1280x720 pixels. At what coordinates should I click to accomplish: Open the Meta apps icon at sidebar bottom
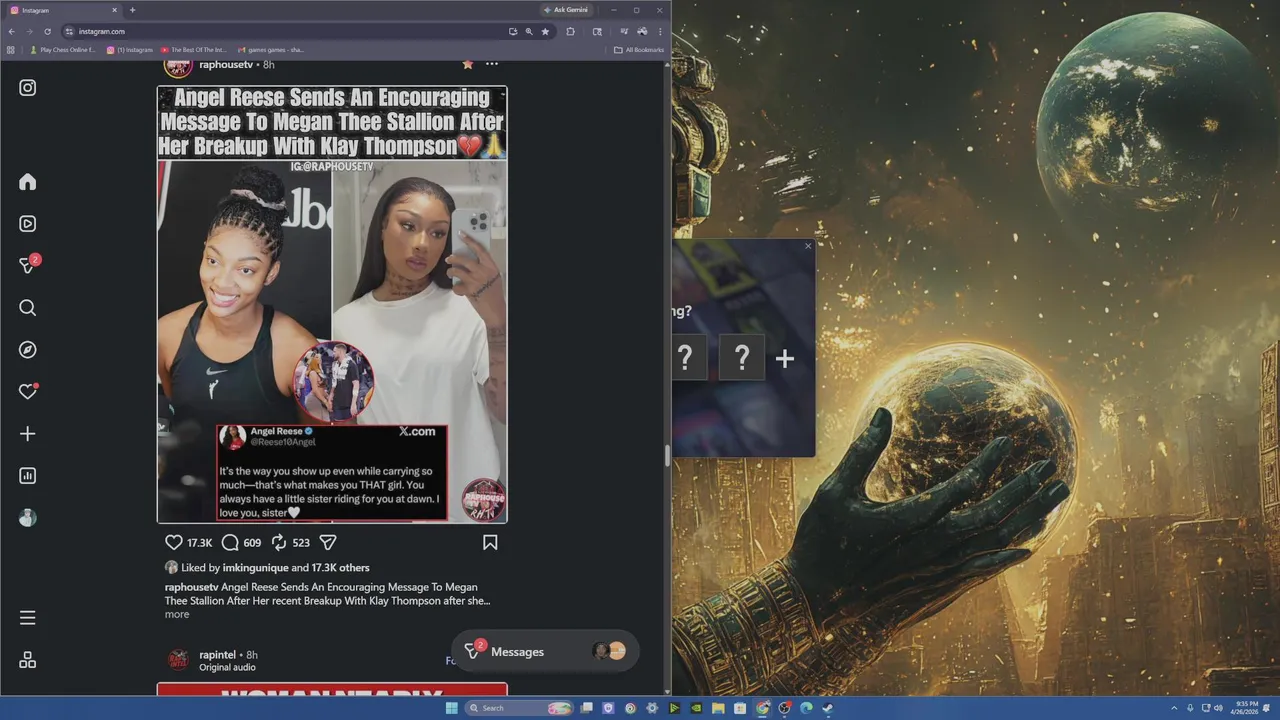[28, 660]
